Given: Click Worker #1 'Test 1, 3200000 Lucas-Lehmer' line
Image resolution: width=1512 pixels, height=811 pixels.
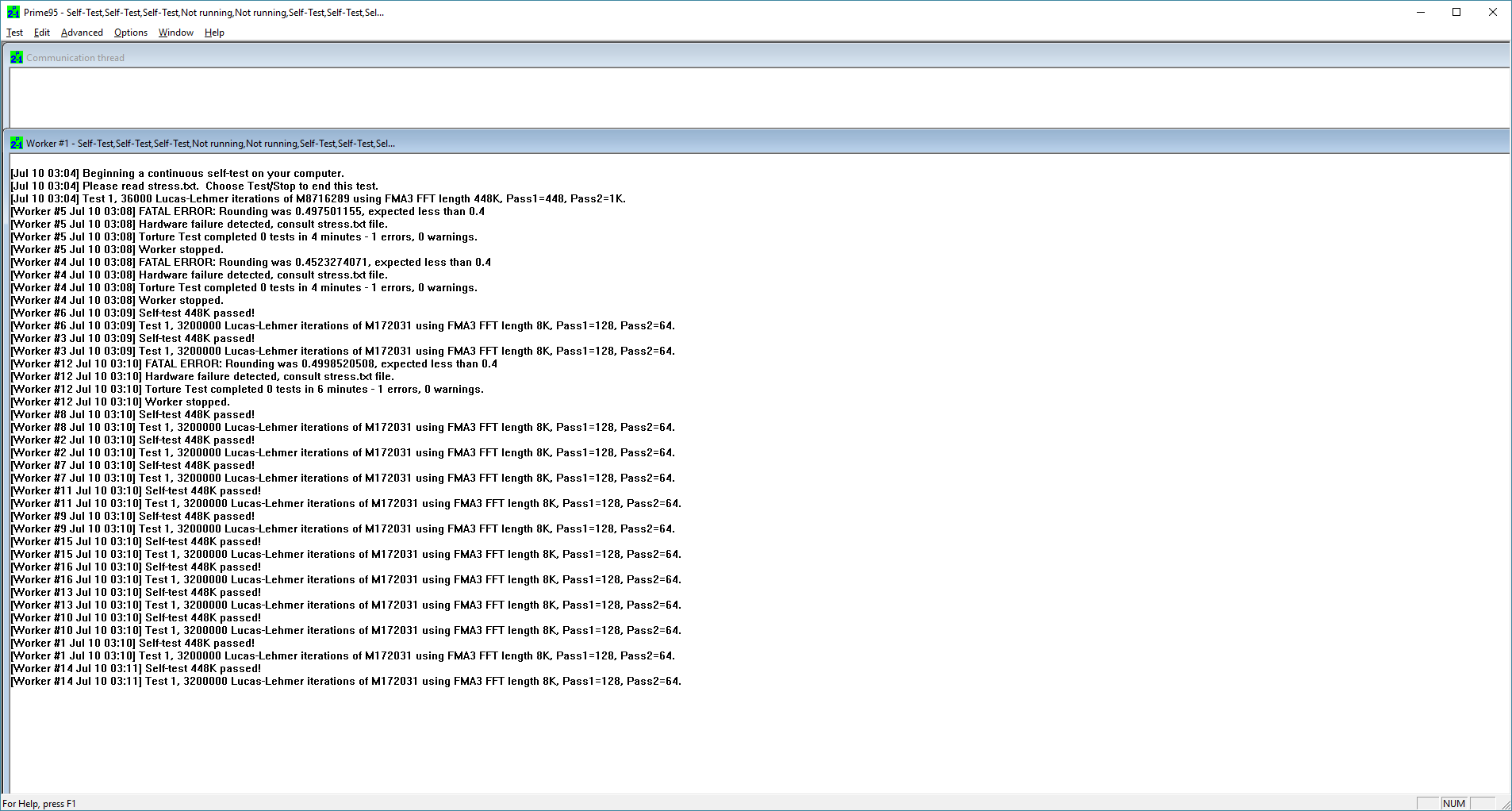Looking at the screenshot, I should [343, 655].
